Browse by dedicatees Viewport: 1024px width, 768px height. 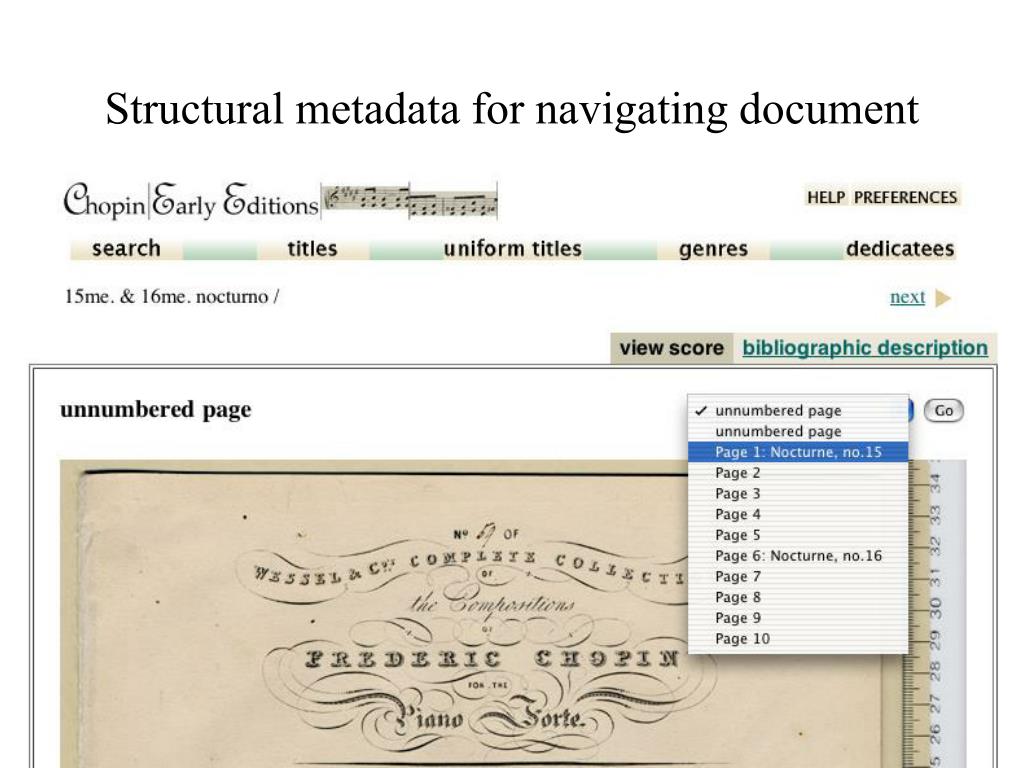click(900, 249)
